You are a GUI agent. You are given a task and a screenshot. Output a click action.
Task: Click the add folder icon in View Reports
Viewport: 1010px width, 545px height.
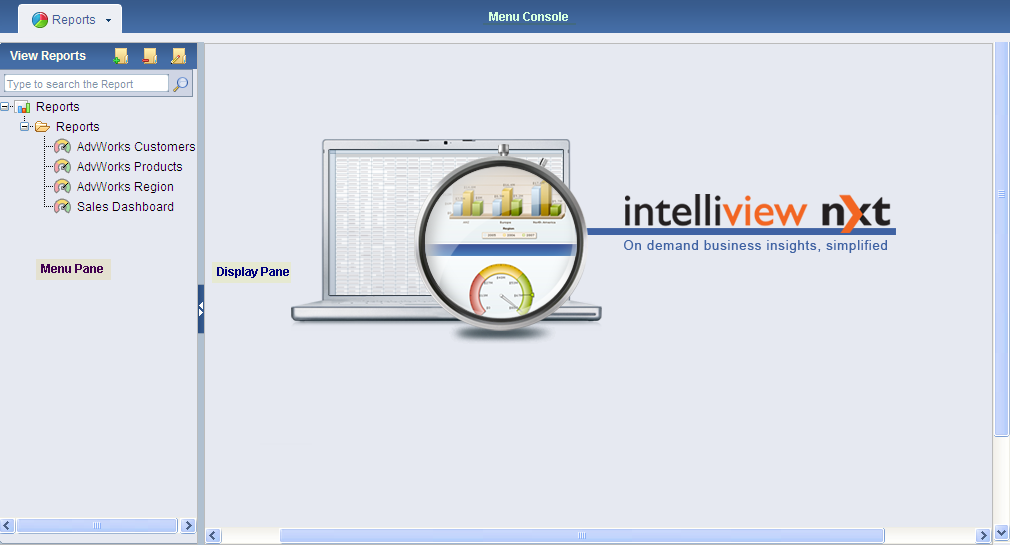(x=121, y=56)
